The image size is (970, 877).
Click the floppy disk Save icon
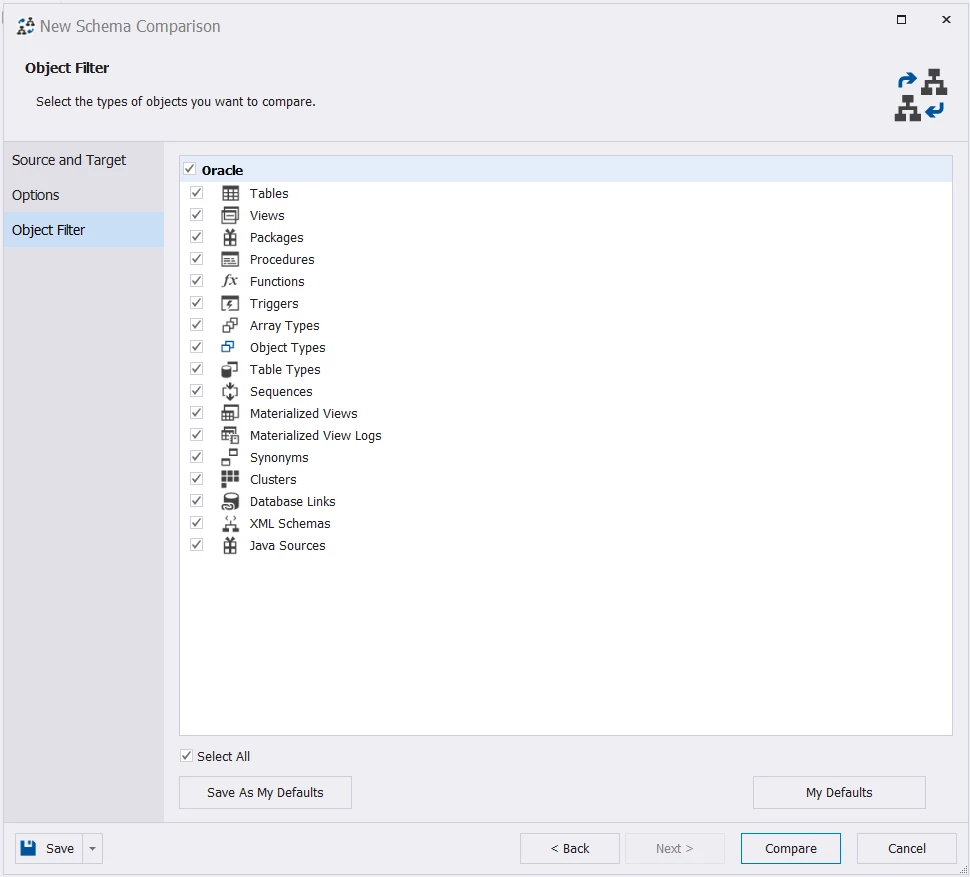[28, 848]
